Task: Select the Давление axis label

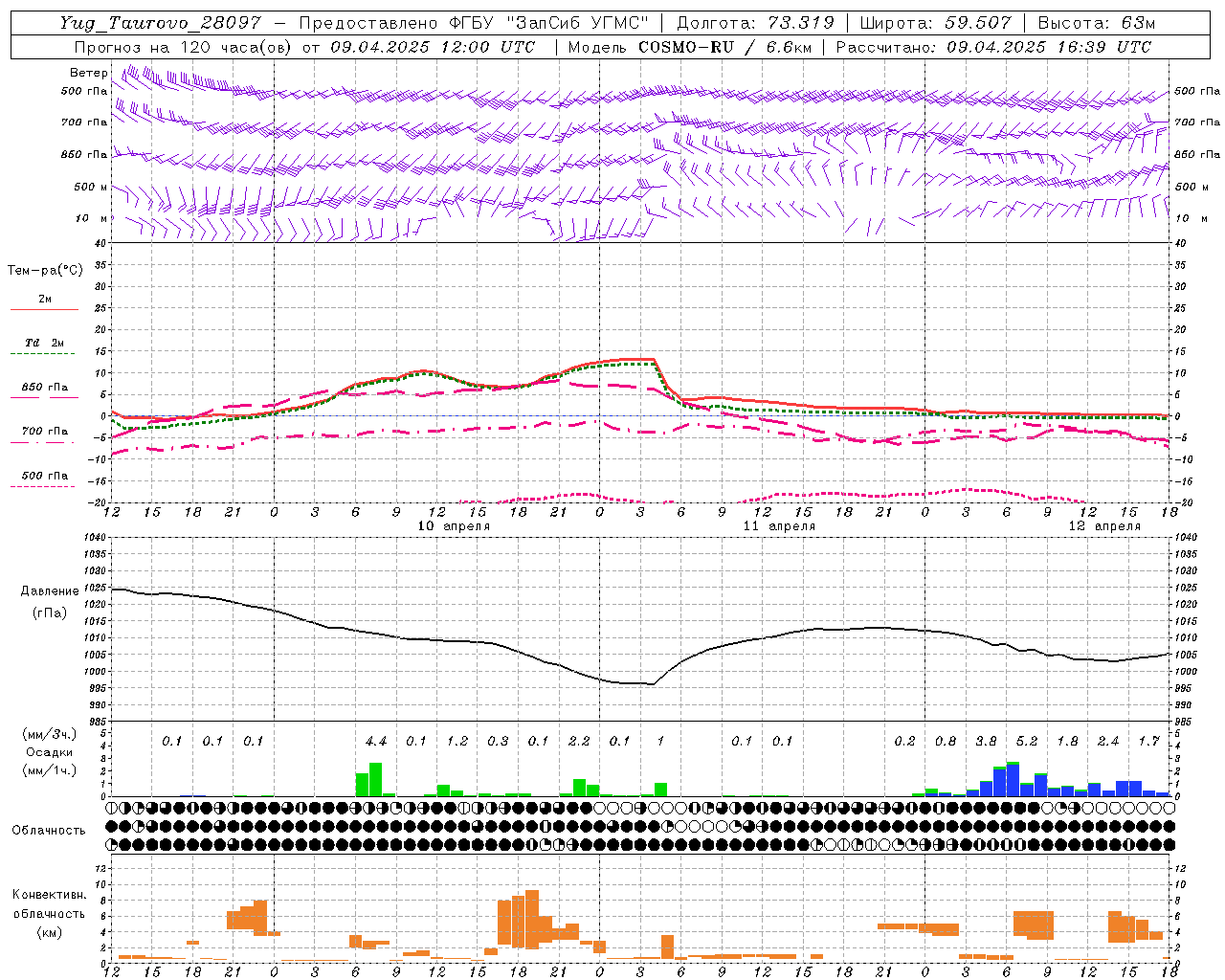Action: point(50,591)
